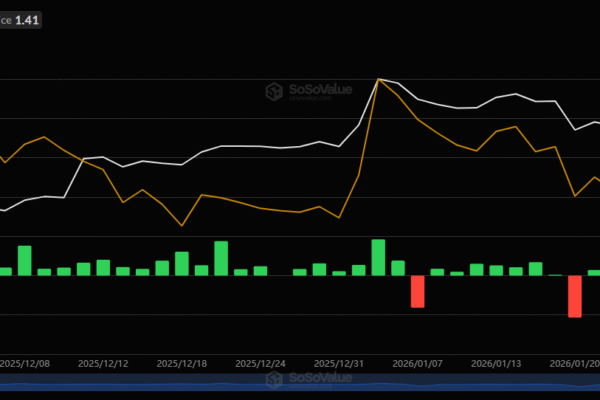
Task: Click the 2025/12/31 date label
Action: click(339, 365)
